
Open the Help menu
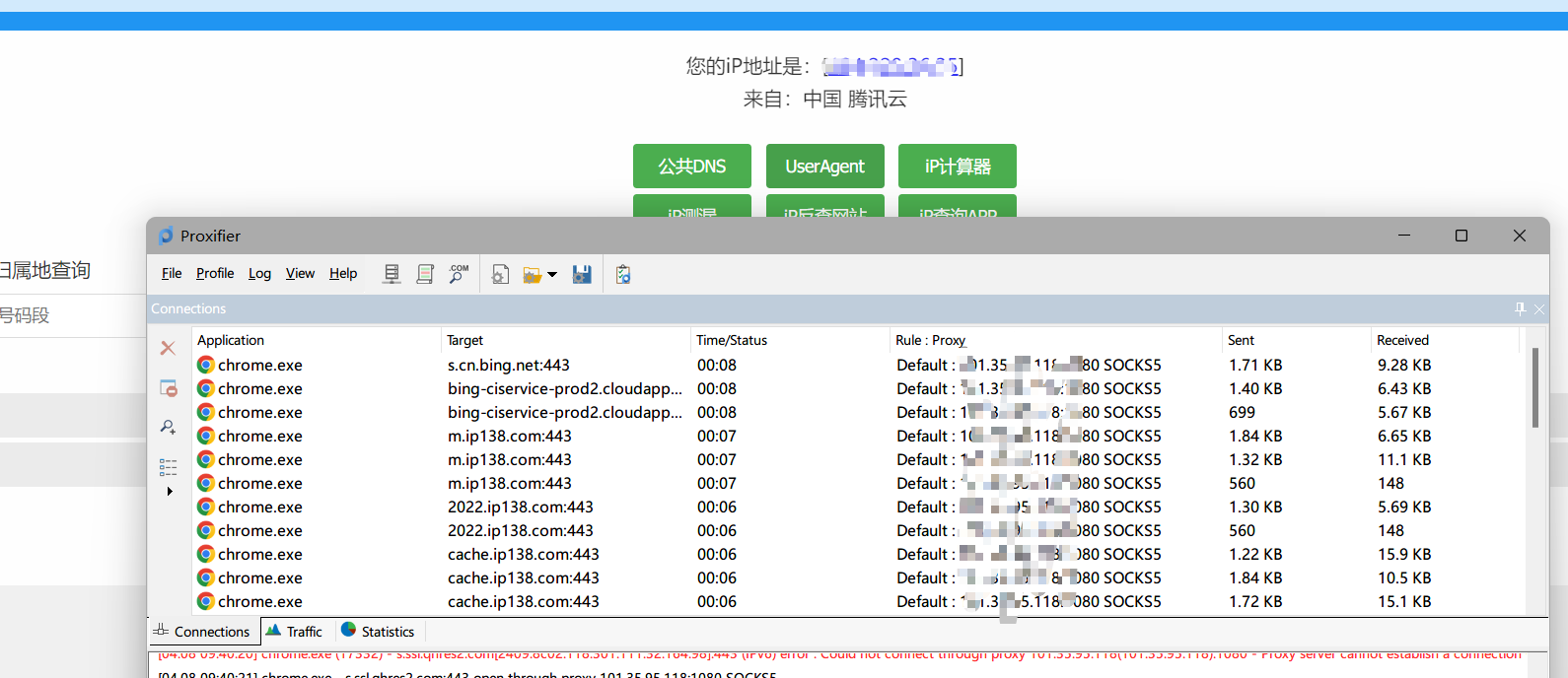coord(343,273)
